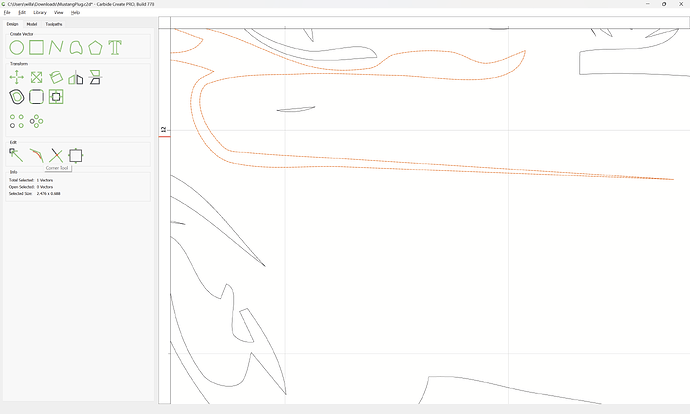The width and height of the screenshot is (690, 414).
Task: Switch to the Design tab
Action: (x=12, y=24)
